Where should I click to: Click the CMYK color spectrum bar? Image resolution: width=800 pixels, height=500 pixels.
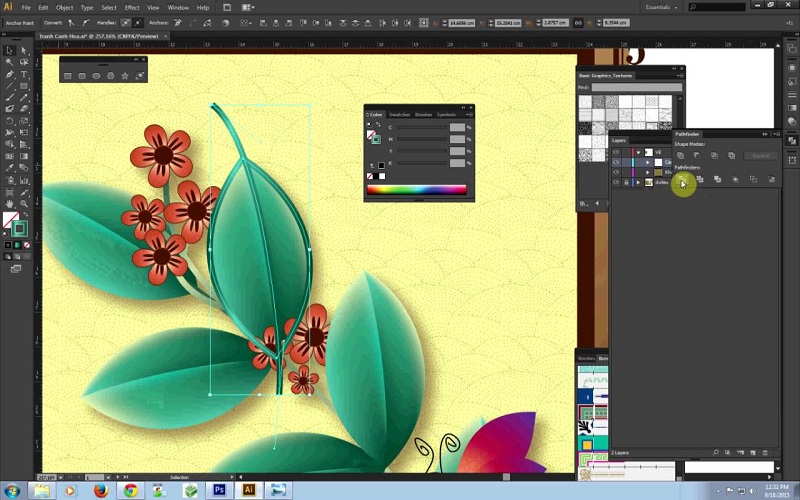pos(416,189)
